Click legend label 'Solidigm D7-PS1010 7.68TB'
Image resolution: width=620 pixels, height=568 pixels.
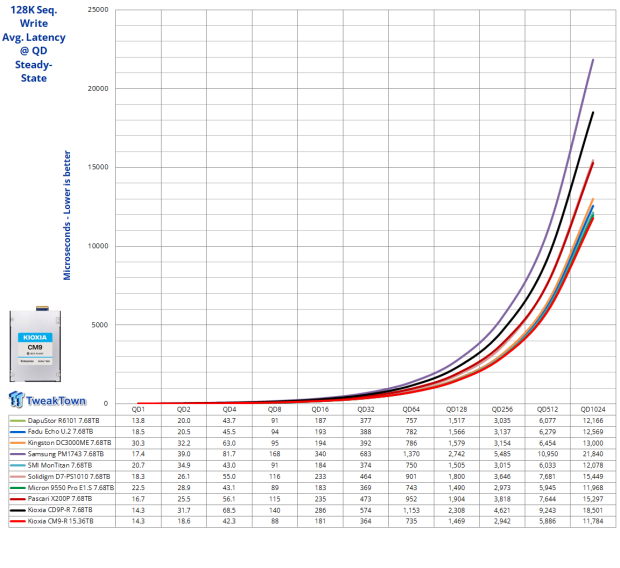69,477
